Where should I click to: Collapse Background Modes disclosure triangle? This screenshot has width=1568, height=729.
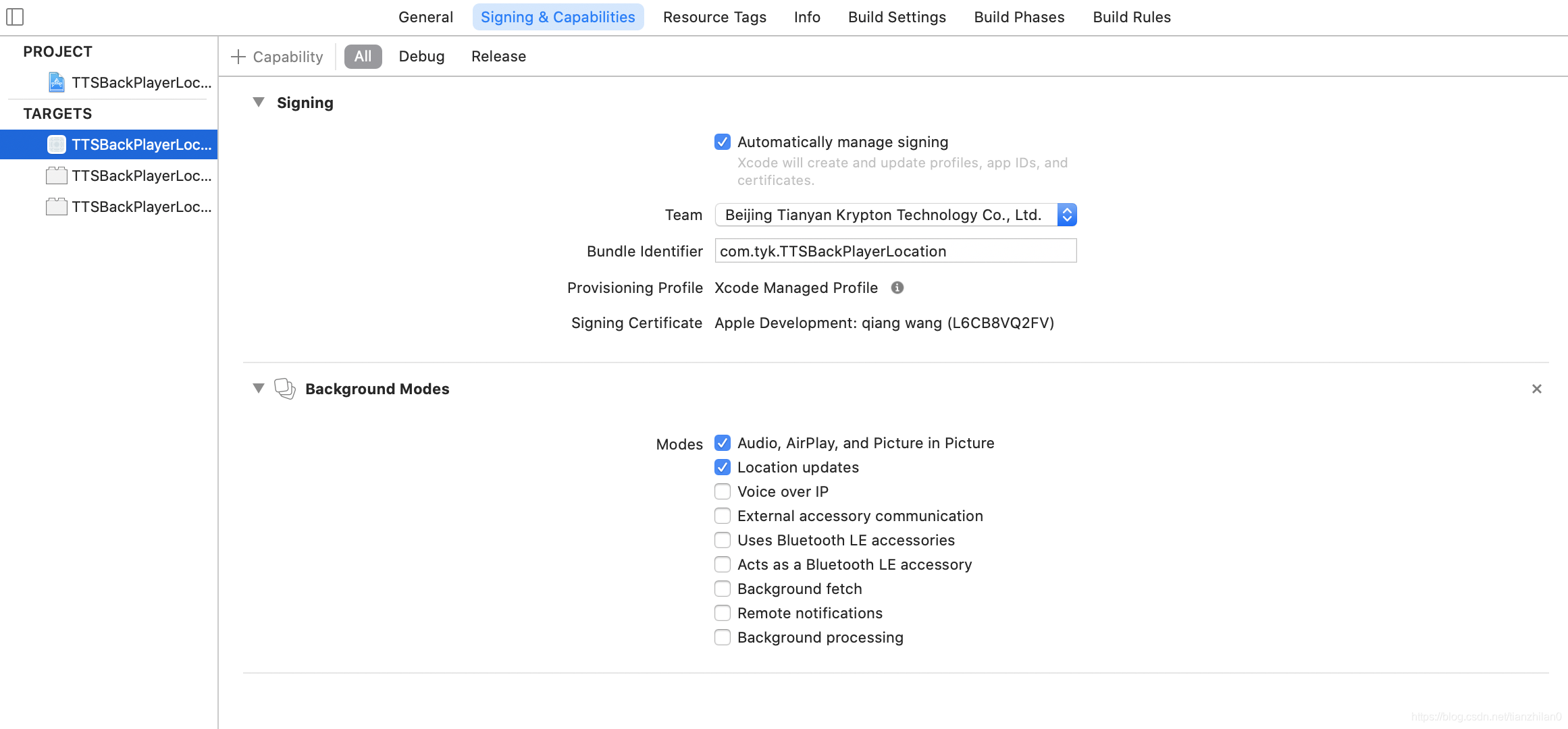click(258, 389)
